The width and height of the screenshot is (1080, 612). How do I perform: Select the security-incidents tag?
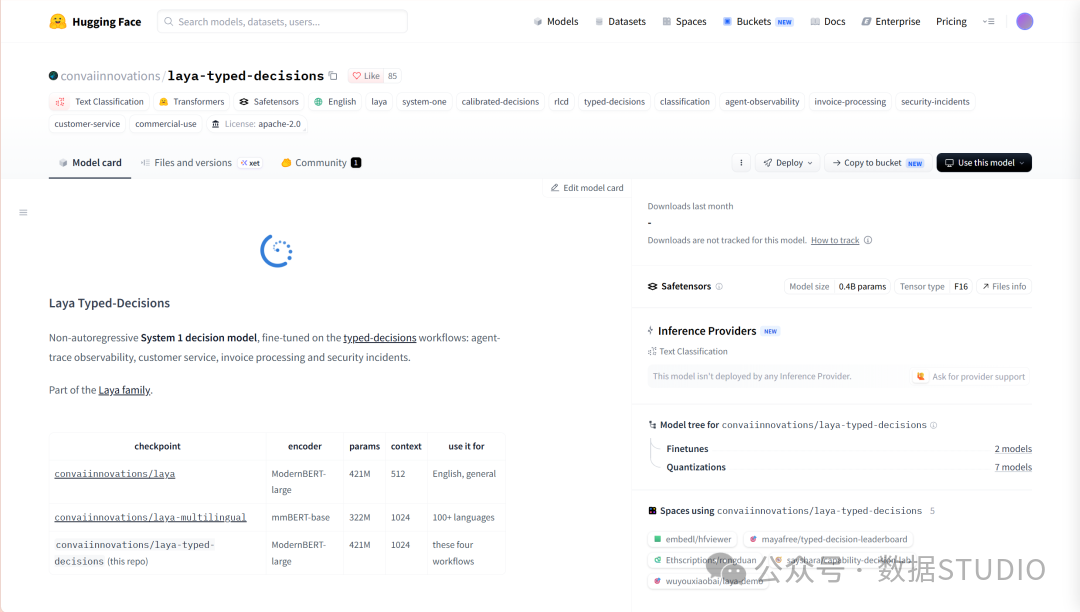pos(935,102)
